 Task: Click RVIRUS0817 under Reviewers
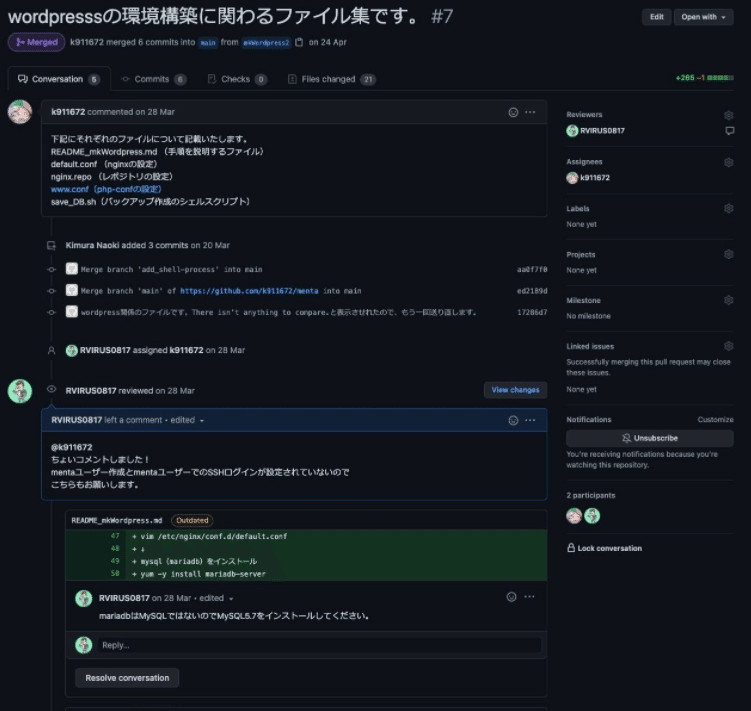[x=603, y=131]
